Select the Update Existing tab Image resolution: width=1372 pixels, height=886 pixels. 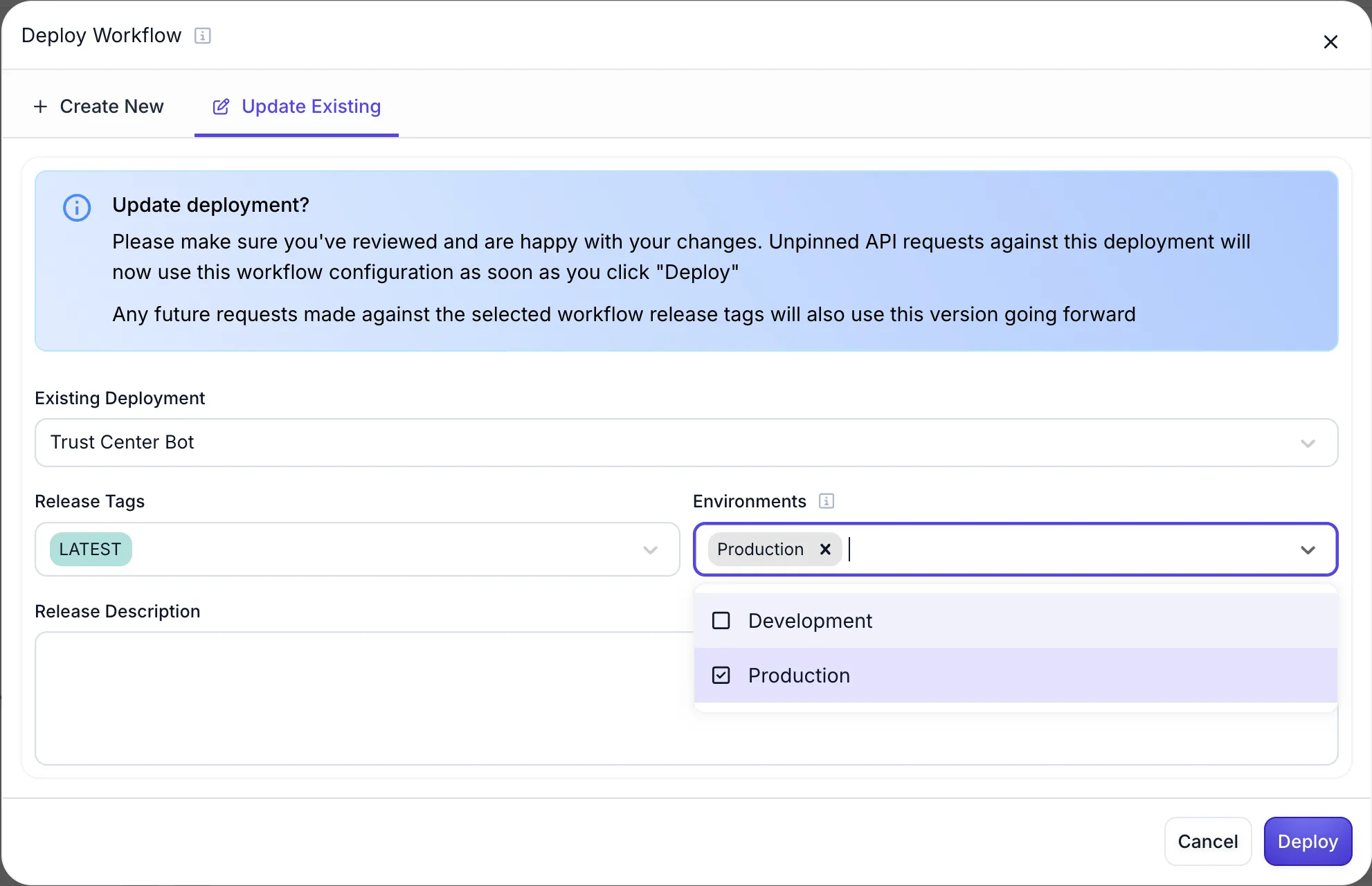tap(311, 107)
